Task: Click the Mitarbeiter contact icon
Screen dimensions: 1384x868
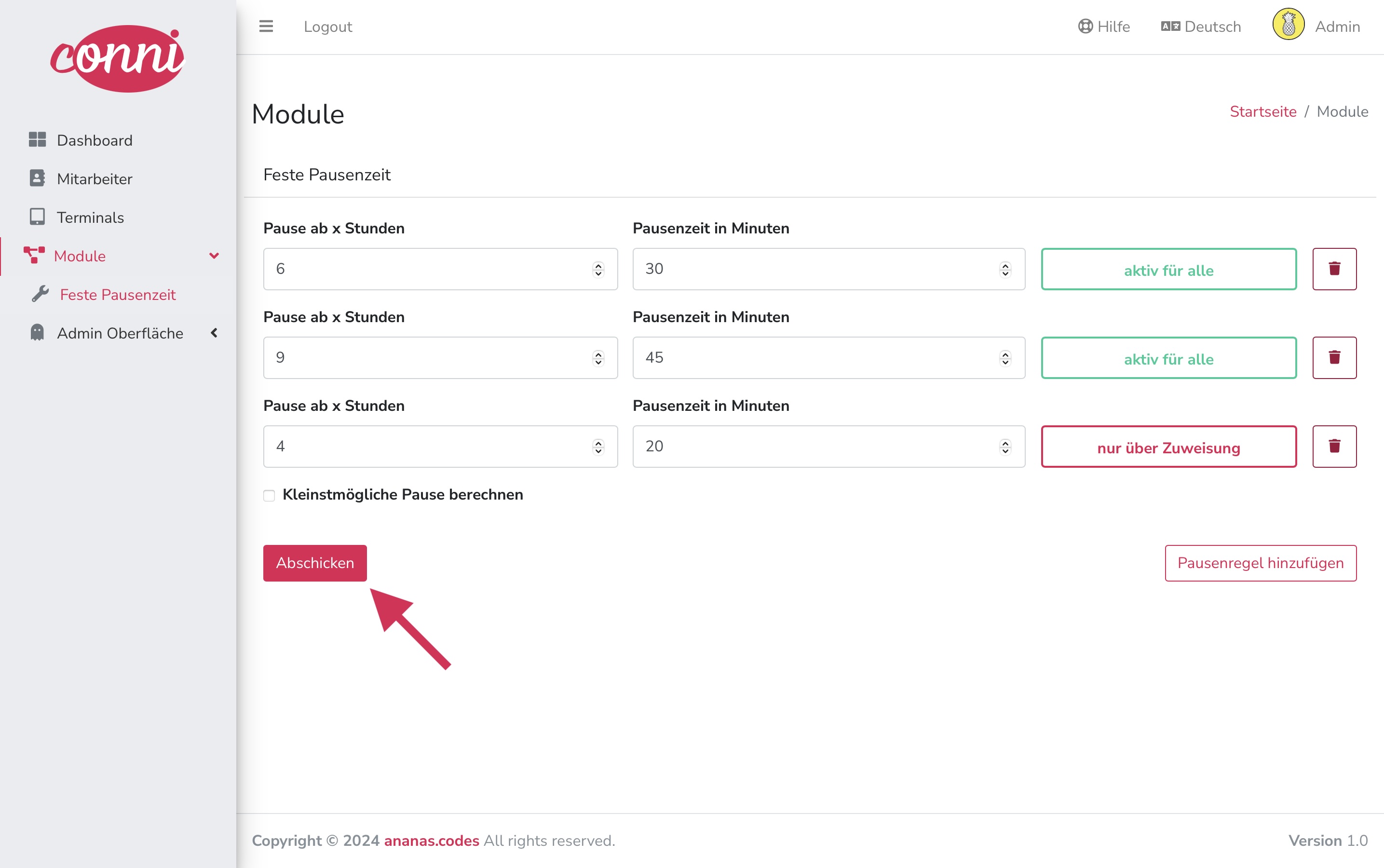Action: 37,178
